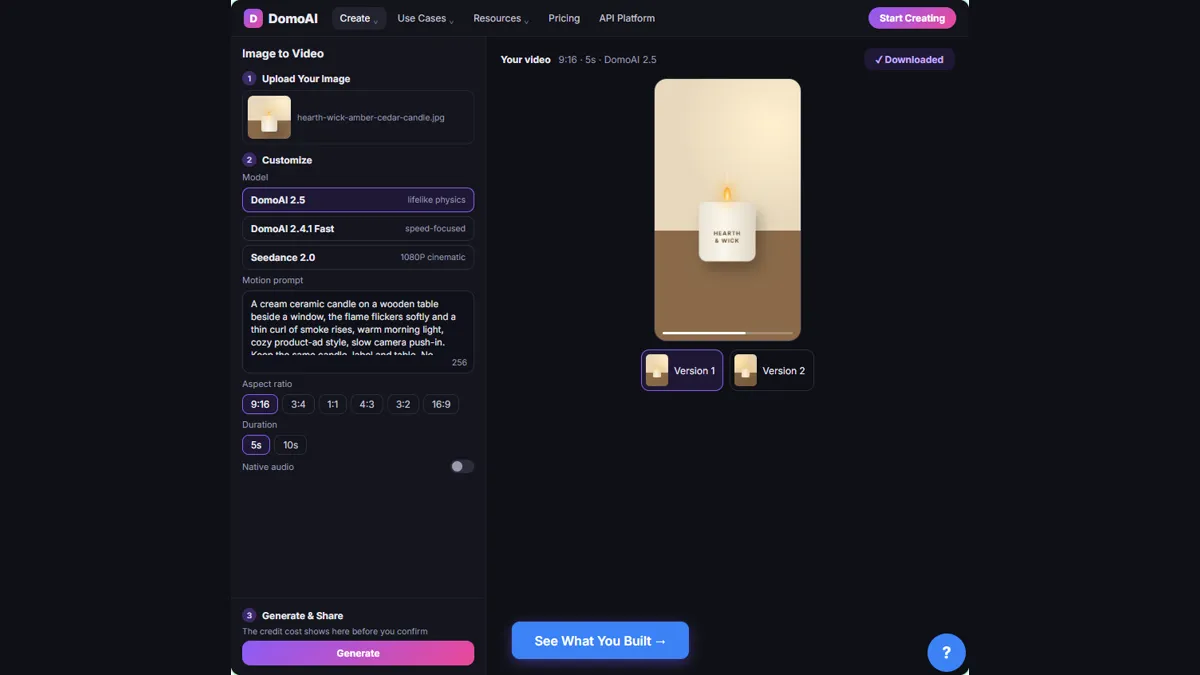Choose the 16:9 aspect ratio
The image size is (1200, 675).
coord(441,404)
